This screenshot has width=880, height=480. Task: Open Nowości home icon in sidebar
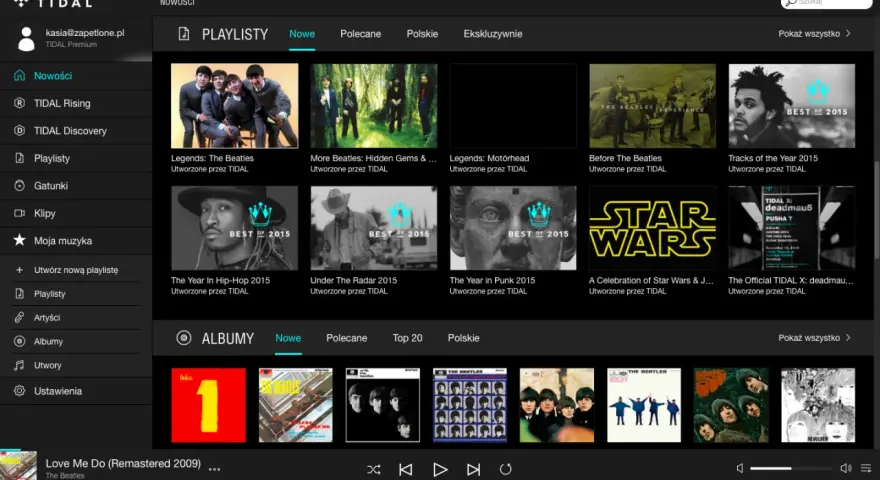pos(19,75)
